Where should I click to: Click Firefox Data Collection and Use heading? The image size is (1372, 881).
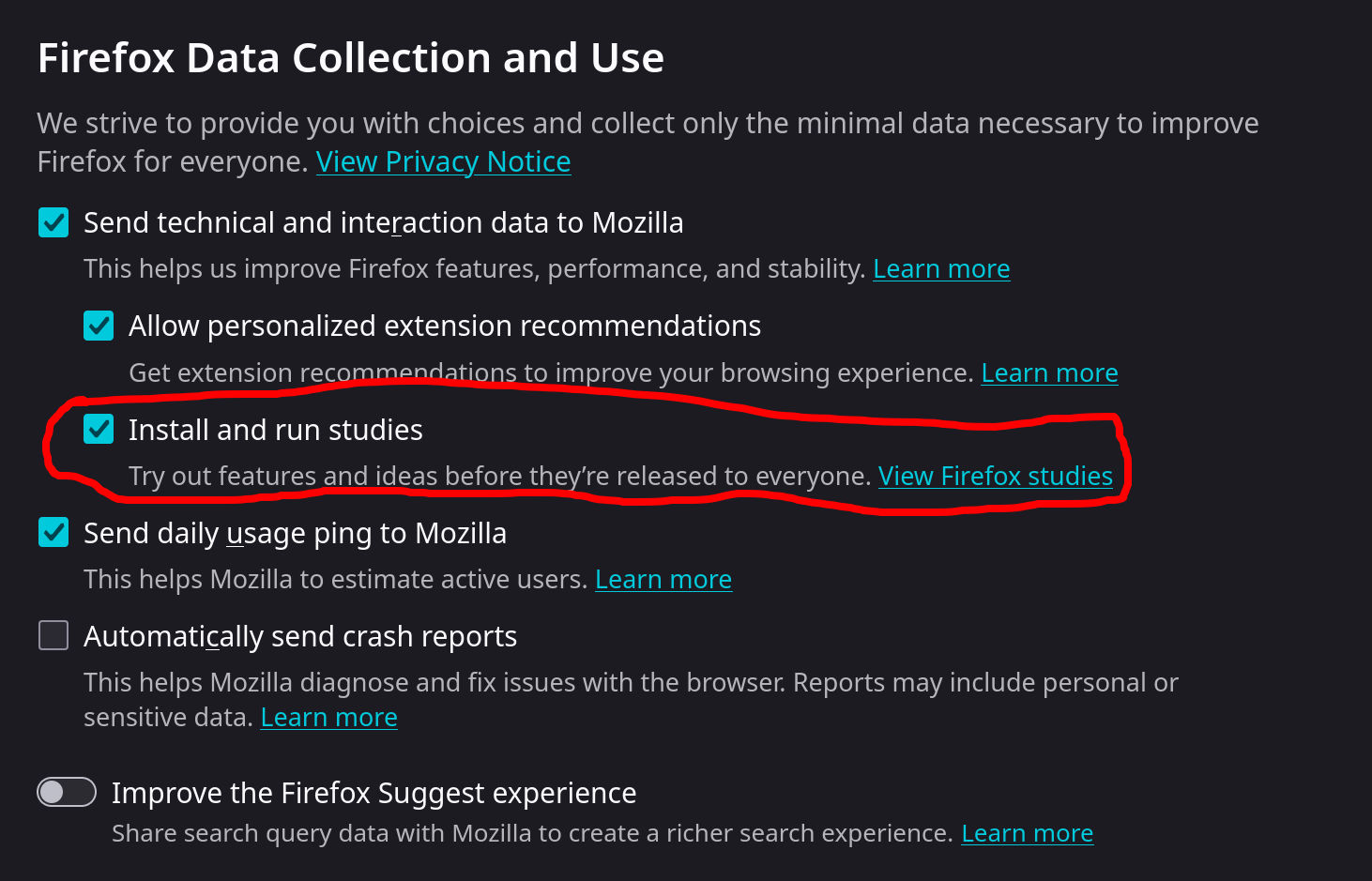click(x=351, y=58)
